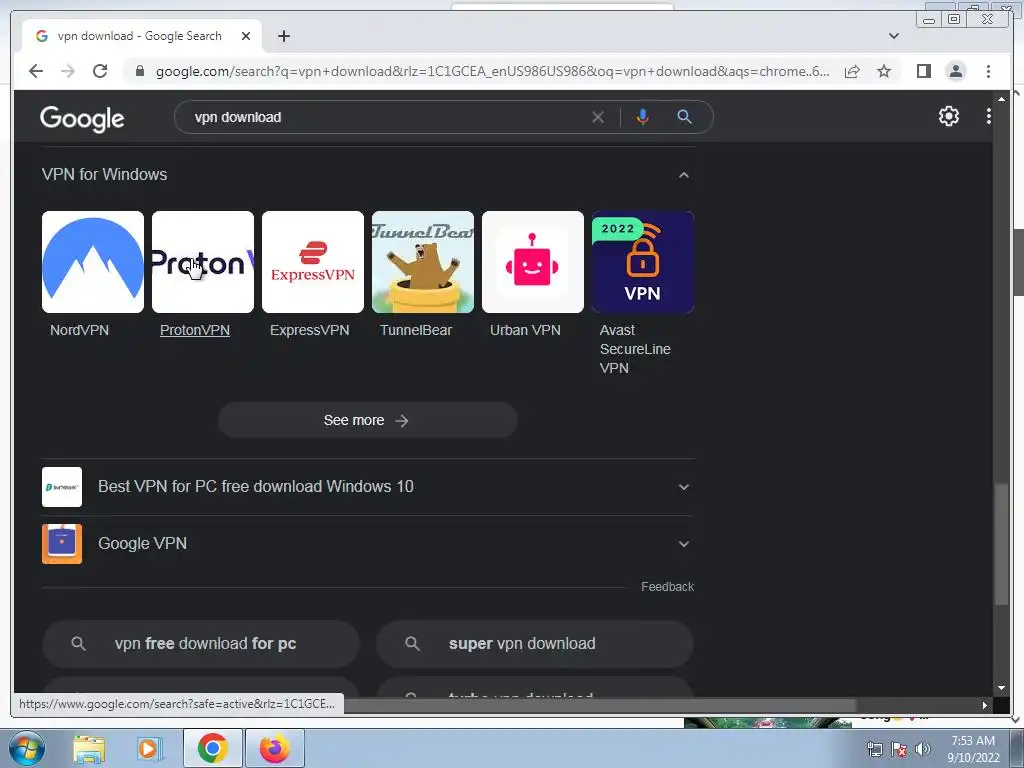Click the scroll up arrow
The image size is (1024, 768).
pos(1001,99)
